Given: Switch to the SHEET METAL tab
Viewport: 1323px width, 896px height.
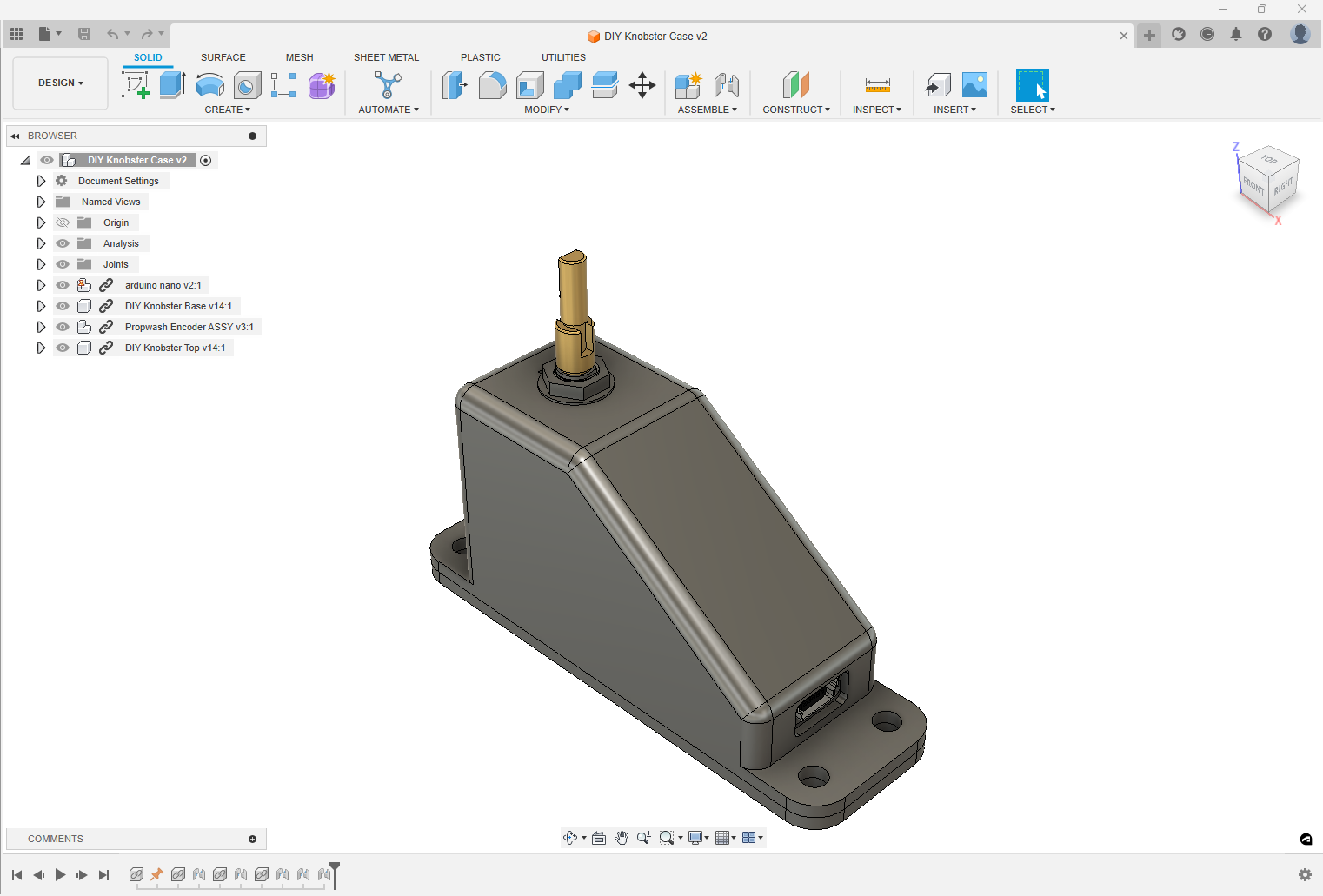Looking at the screenshot, I should 386,57.
